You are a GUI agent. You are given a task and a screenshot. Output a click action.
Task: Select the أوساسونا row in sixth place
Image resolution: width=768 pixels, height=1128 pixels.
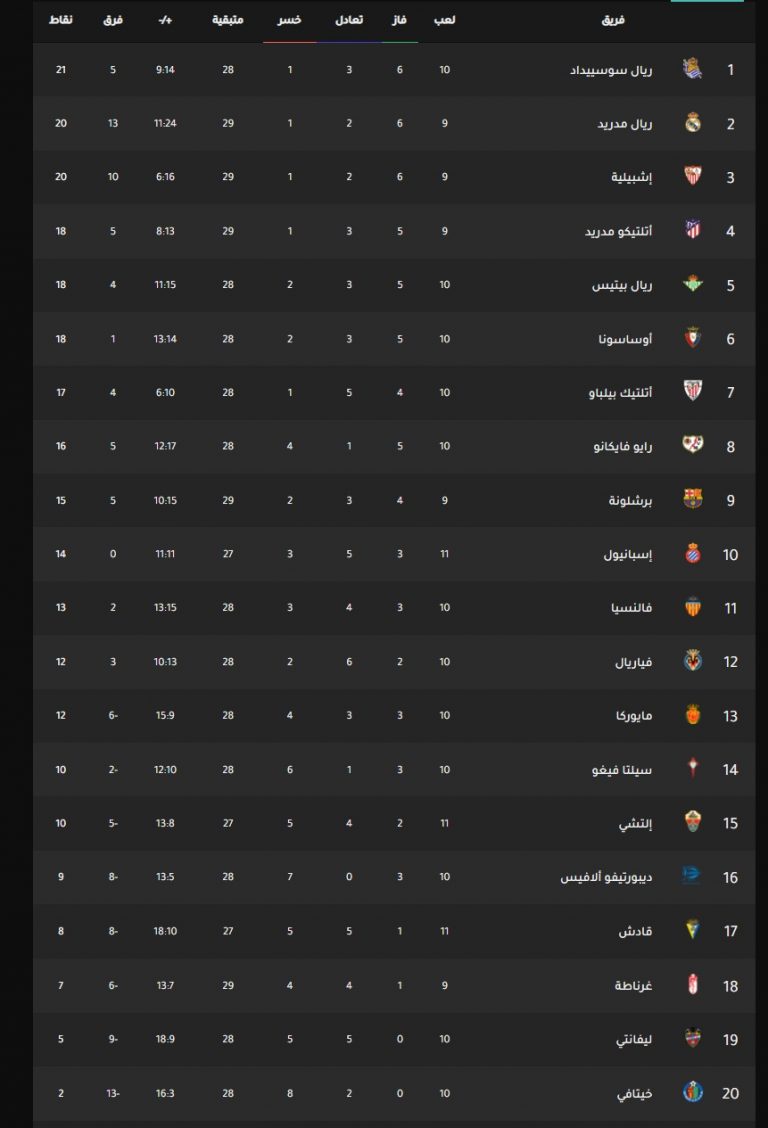(x=394, y=339)
